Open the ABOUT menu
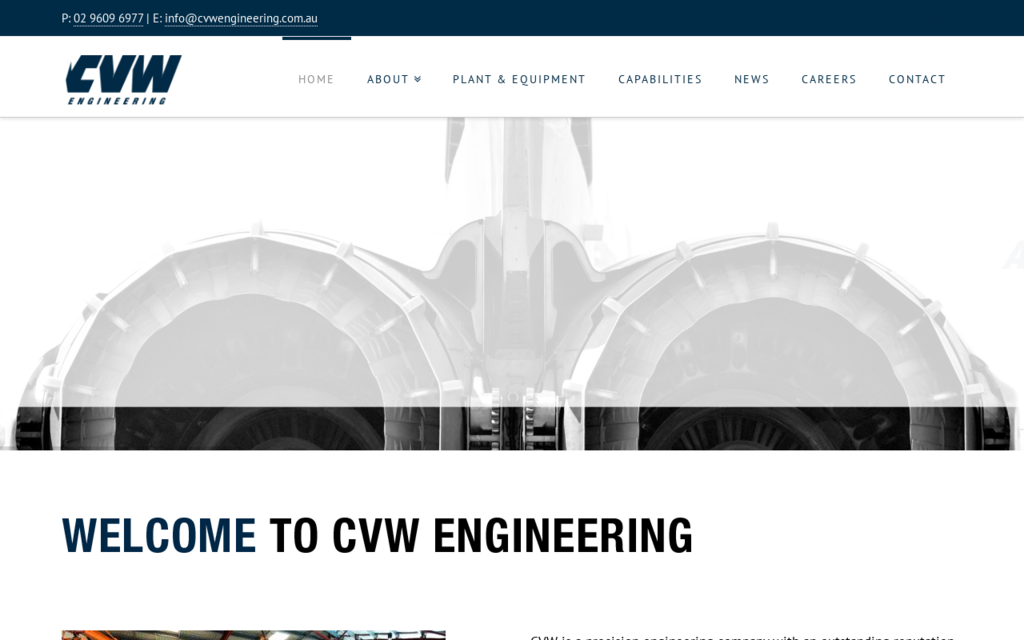1024x640 pixels. point(388,79)
